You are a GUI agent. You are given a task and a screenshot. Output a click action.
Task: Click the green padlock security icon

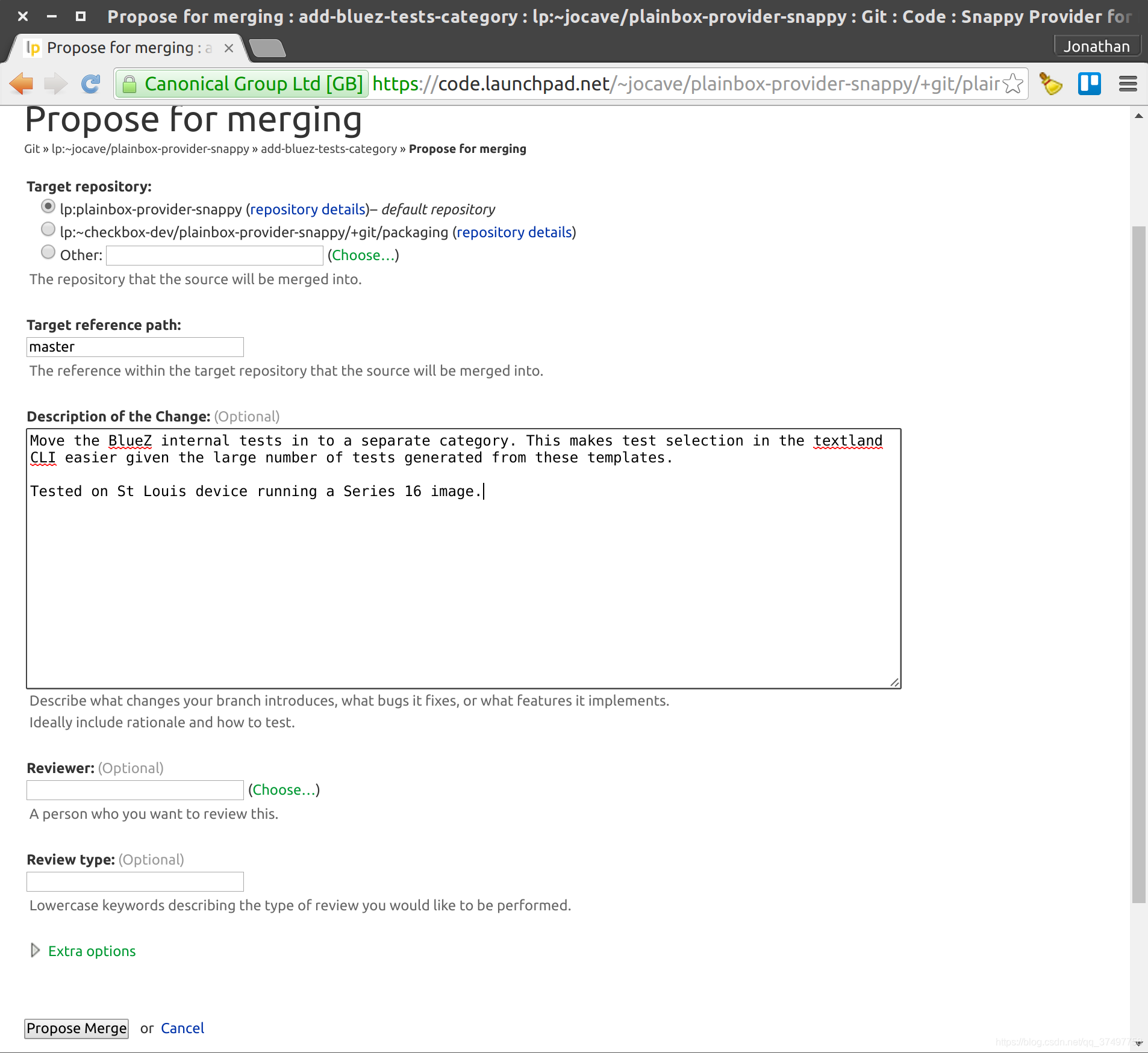tap(129, 84)
